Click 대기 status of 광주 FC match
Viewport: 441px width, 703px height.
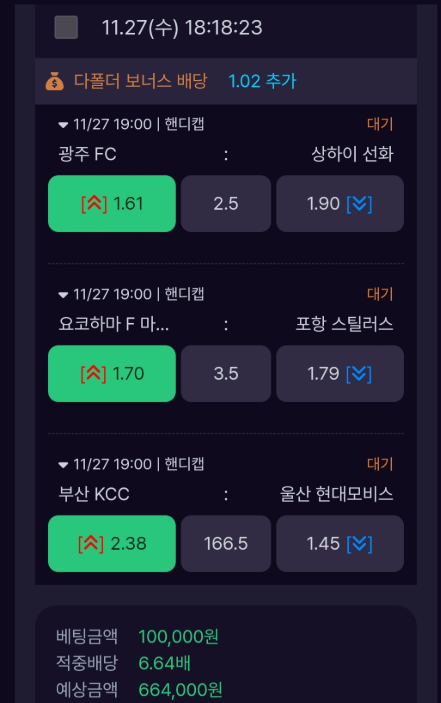click(380, 124)
